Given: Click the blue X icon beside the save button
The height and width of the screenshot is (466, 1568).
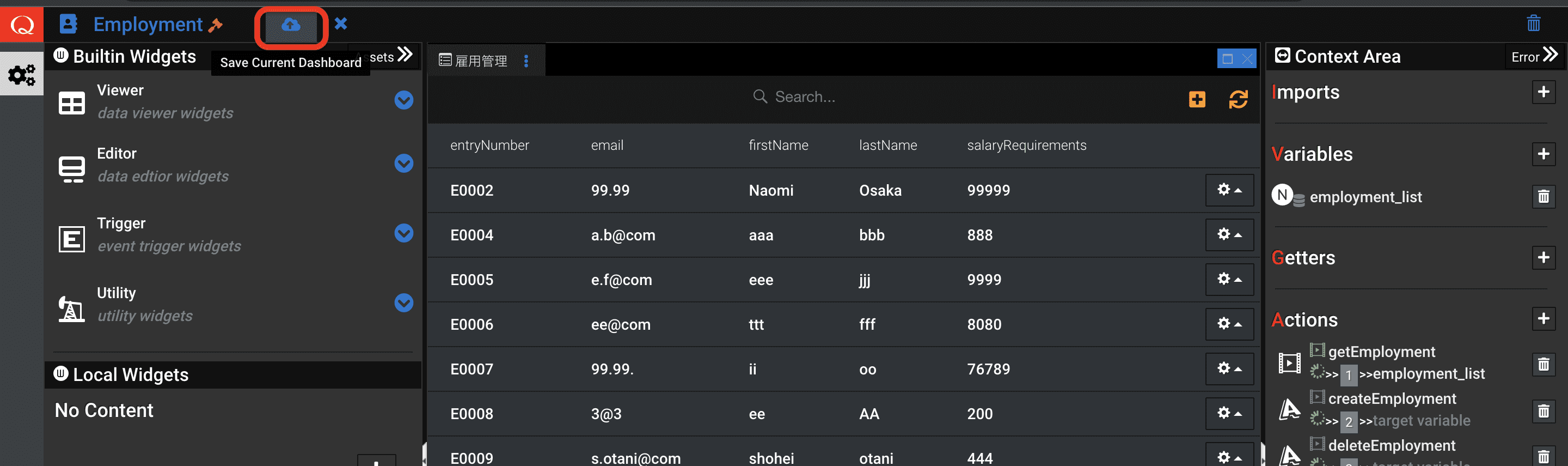Looking at the screenshot, I should (x=341, y=24).
